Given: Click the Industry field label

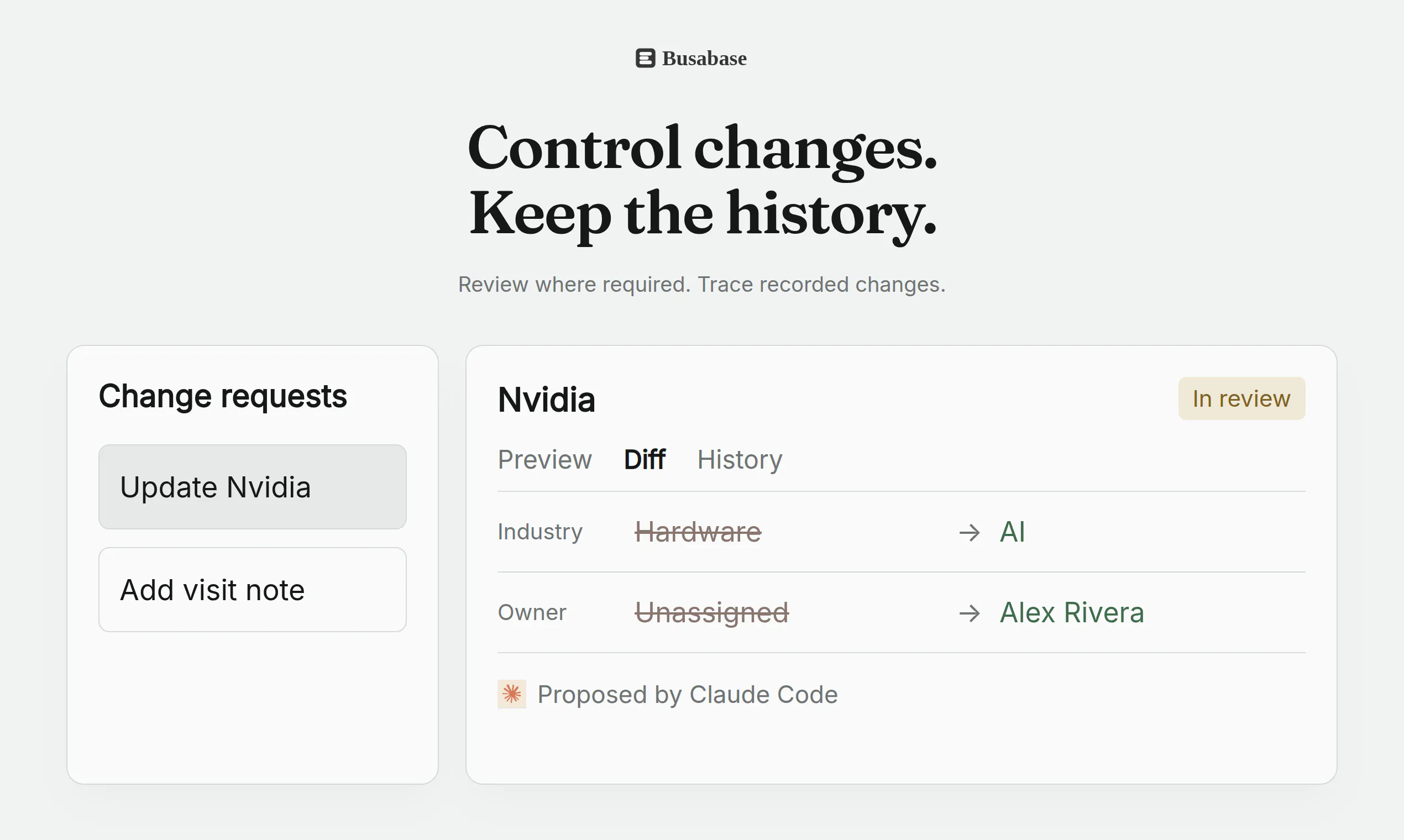Looking at the screenshot, I should 540,532.
